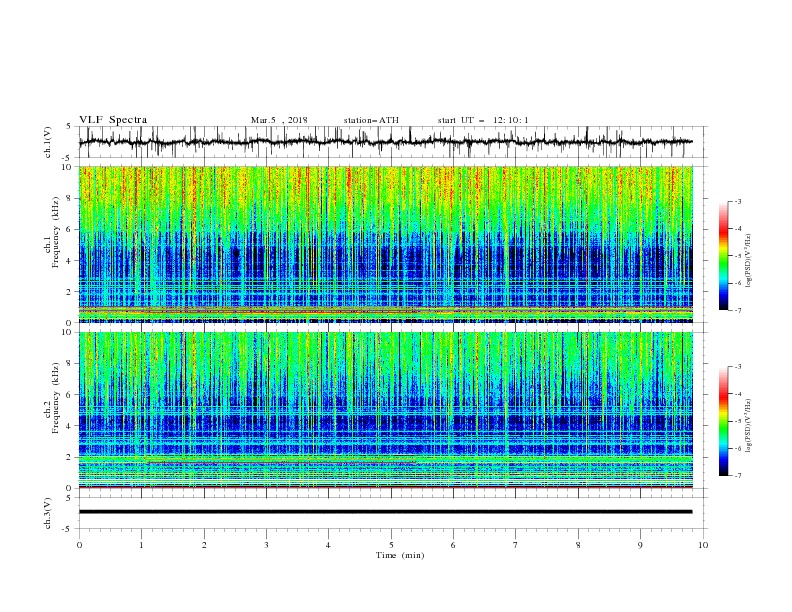Click the ch.2 Frequency (kHz) axis label
792x612 pixels.
[x=56, y=398]
